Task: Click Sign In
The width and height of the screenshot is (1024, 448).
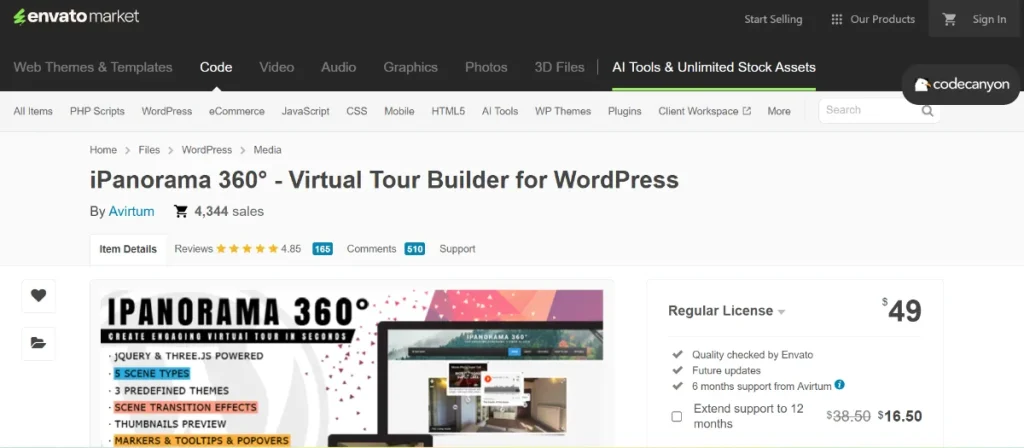Action: pyautogui.click(x=989, y=20)
